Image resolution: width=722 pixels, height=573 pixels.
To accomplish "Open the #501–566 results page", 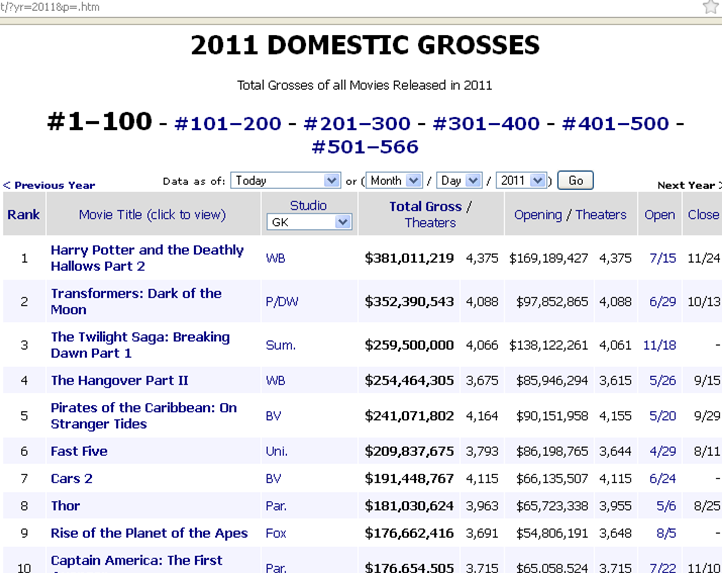I will pyautogui.click(x=365, y=147).
